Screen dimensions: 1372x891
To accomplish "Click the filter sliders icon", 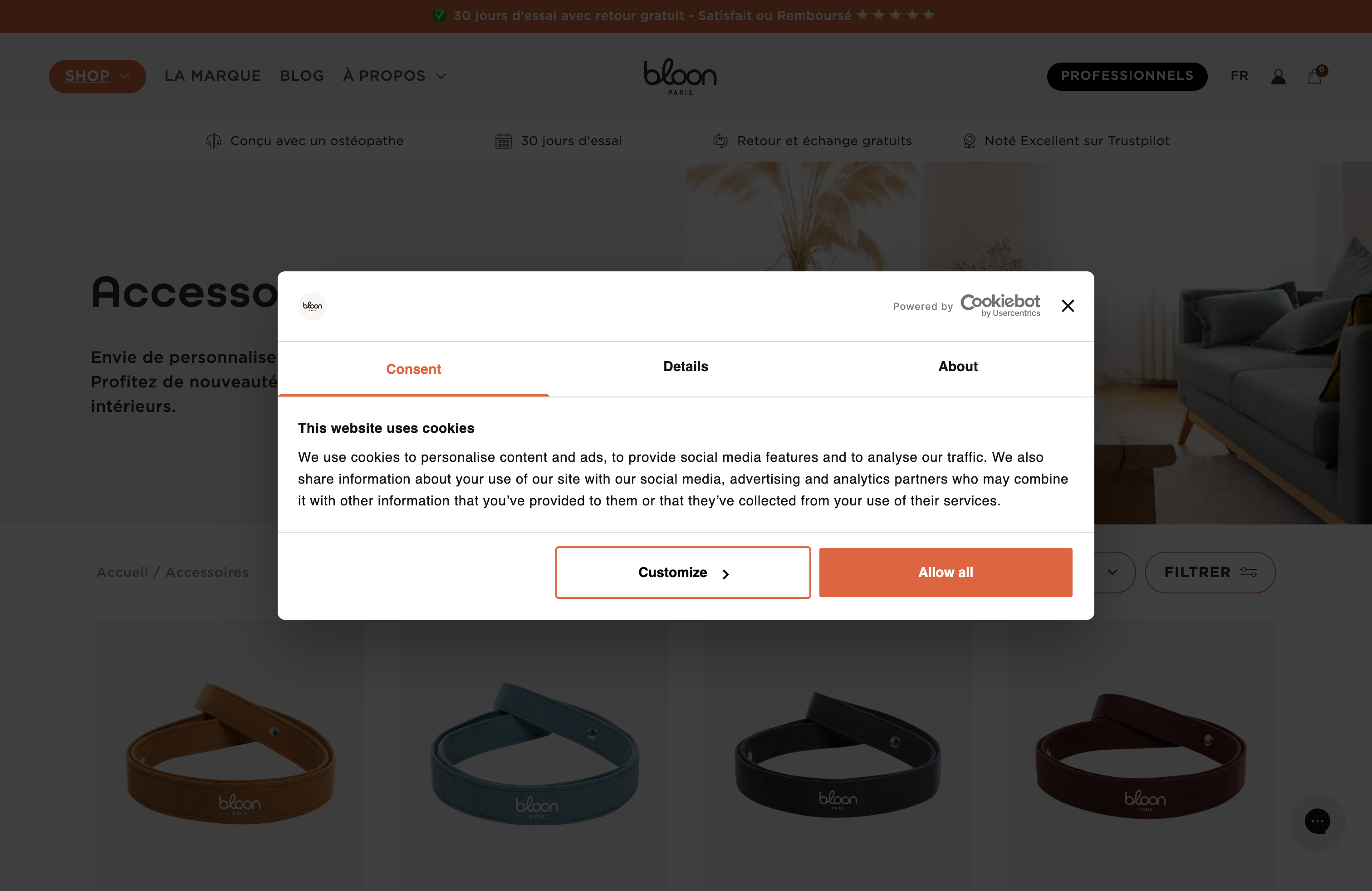I will (x=1249, y=572).
